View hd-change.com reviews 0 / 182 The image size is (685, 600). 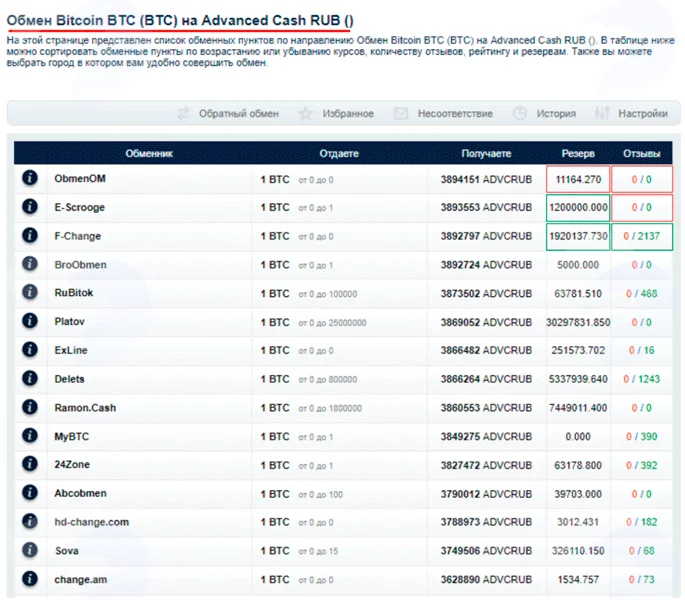coord(641,522)
